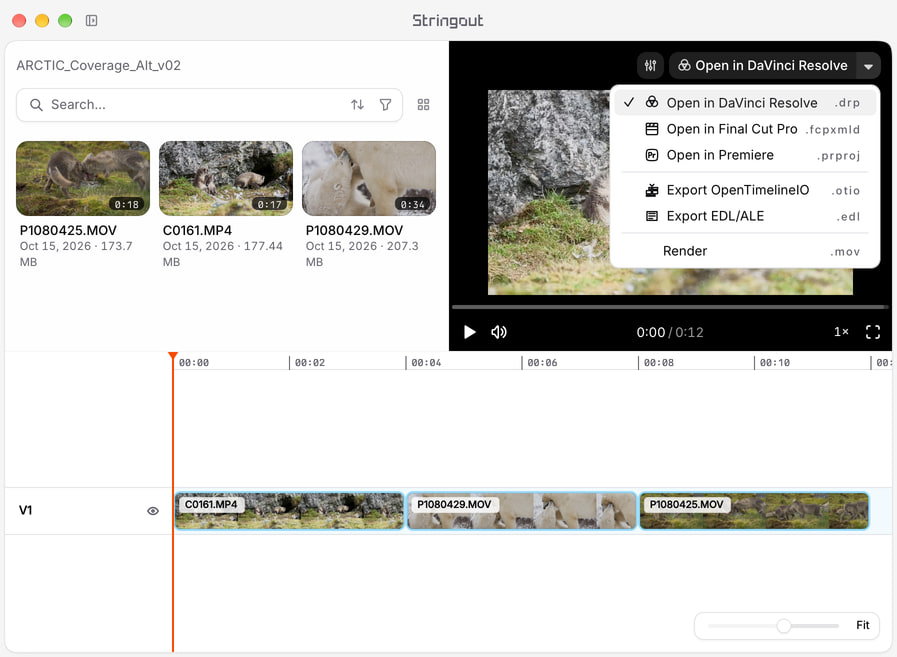Mute the preview audio
The image size is (897, 657).
499,332
